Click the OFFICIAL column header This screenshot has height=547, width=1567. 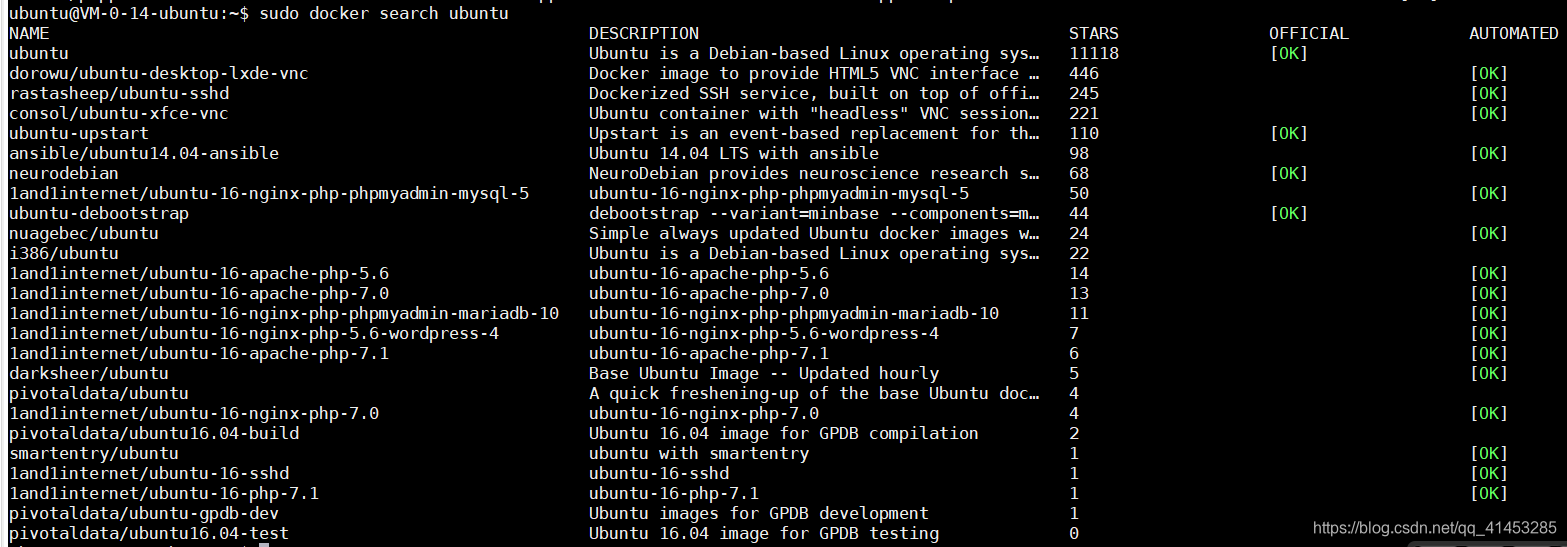coord(1309,33)
